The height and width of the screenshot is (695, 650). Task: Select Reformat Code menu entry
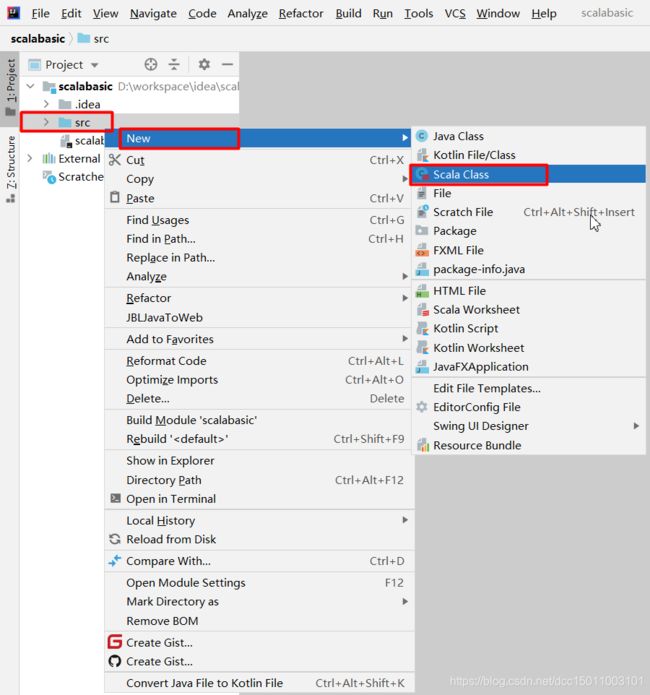coord(259,361)
